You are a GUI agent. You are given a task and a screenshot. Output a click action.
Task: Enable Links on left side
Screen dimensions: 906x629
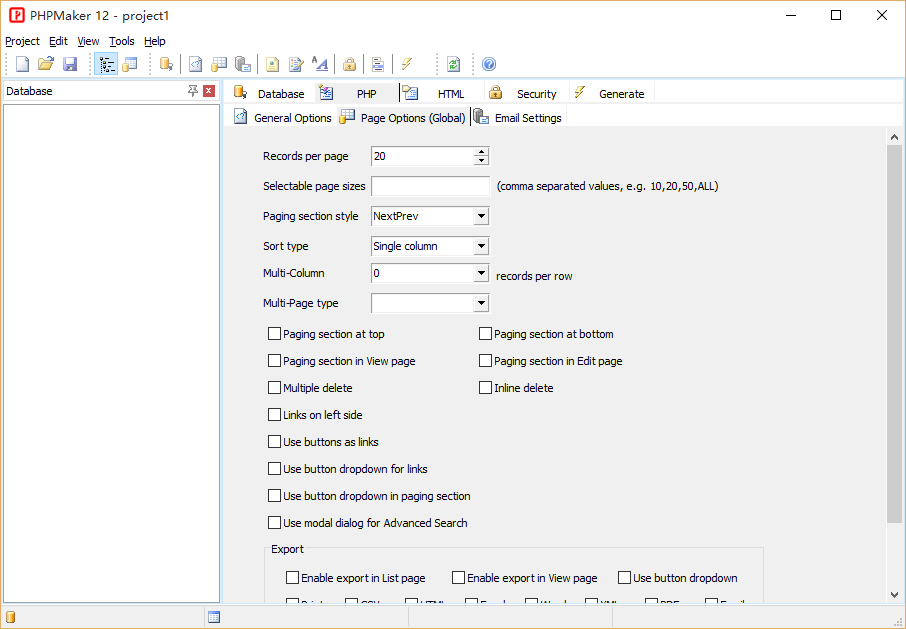click(x=274, y=415)
